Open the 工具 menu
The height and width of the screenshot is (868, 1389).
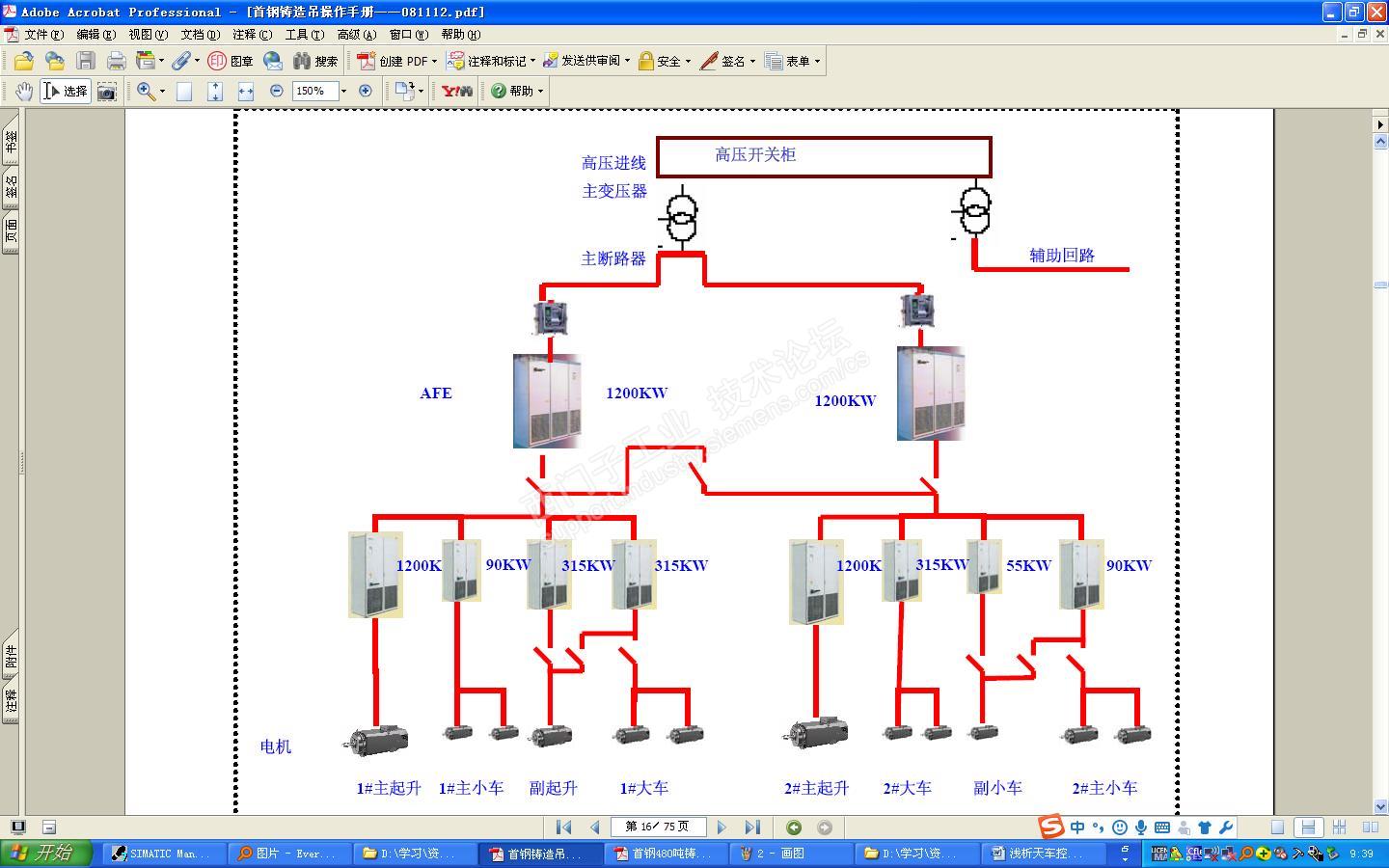[304, 34]
